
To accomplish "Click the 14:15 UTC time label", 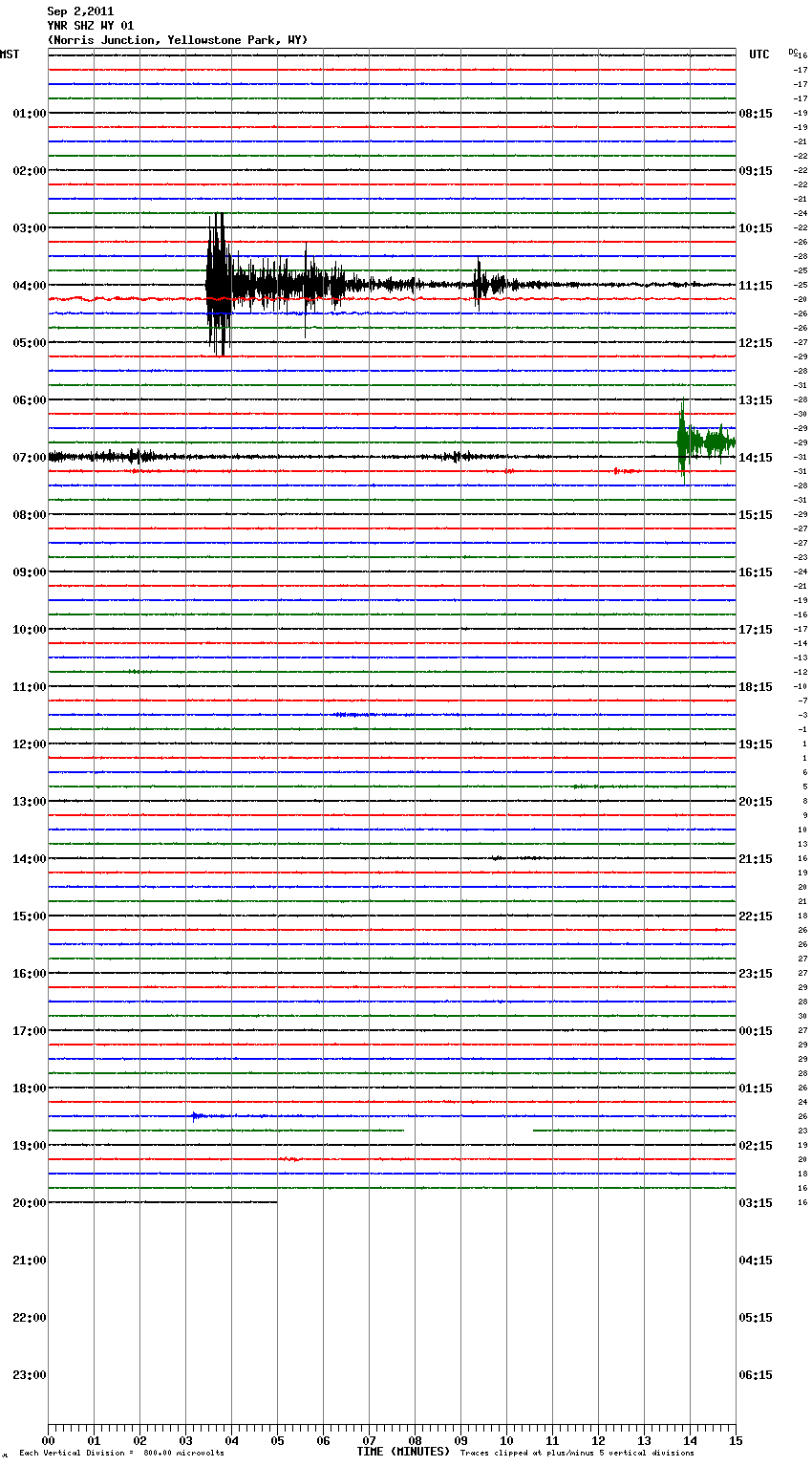I will click(756, 458).
